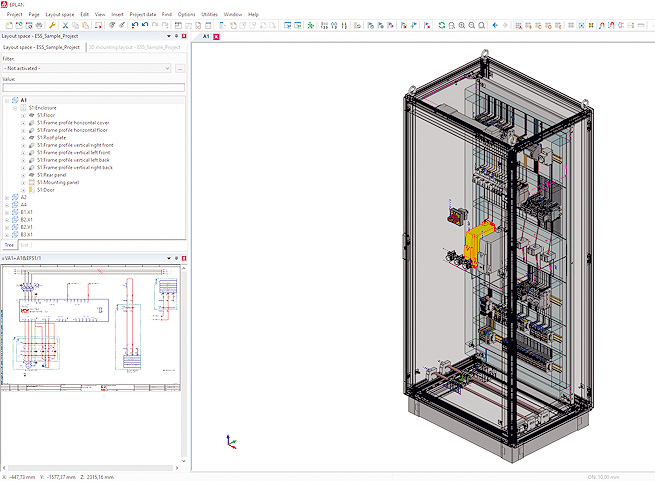Viewport: 655px width, 481px height.
Task: Click the green Refresh/Redraw icon
Action: point(442,25)
